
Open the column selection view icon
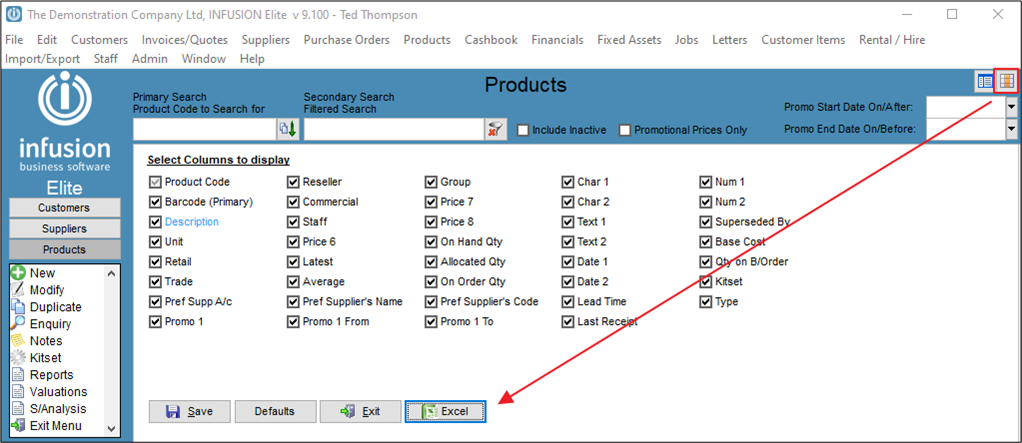pyautogui.click(x=1006, y=81)
